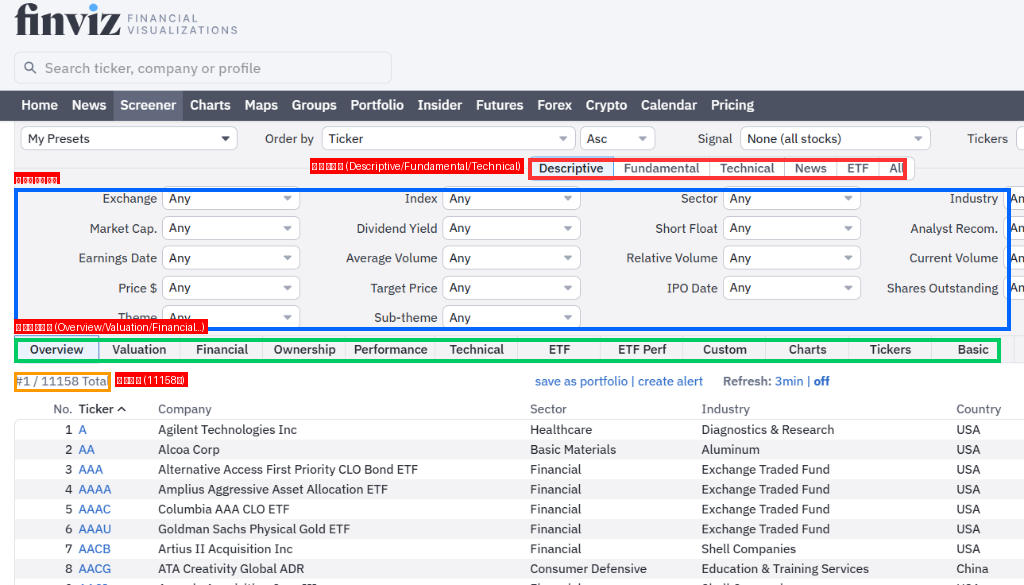This screenshot has width=1024, height=585.
Task: Open Signal dropdown
Action: (835, 138)
